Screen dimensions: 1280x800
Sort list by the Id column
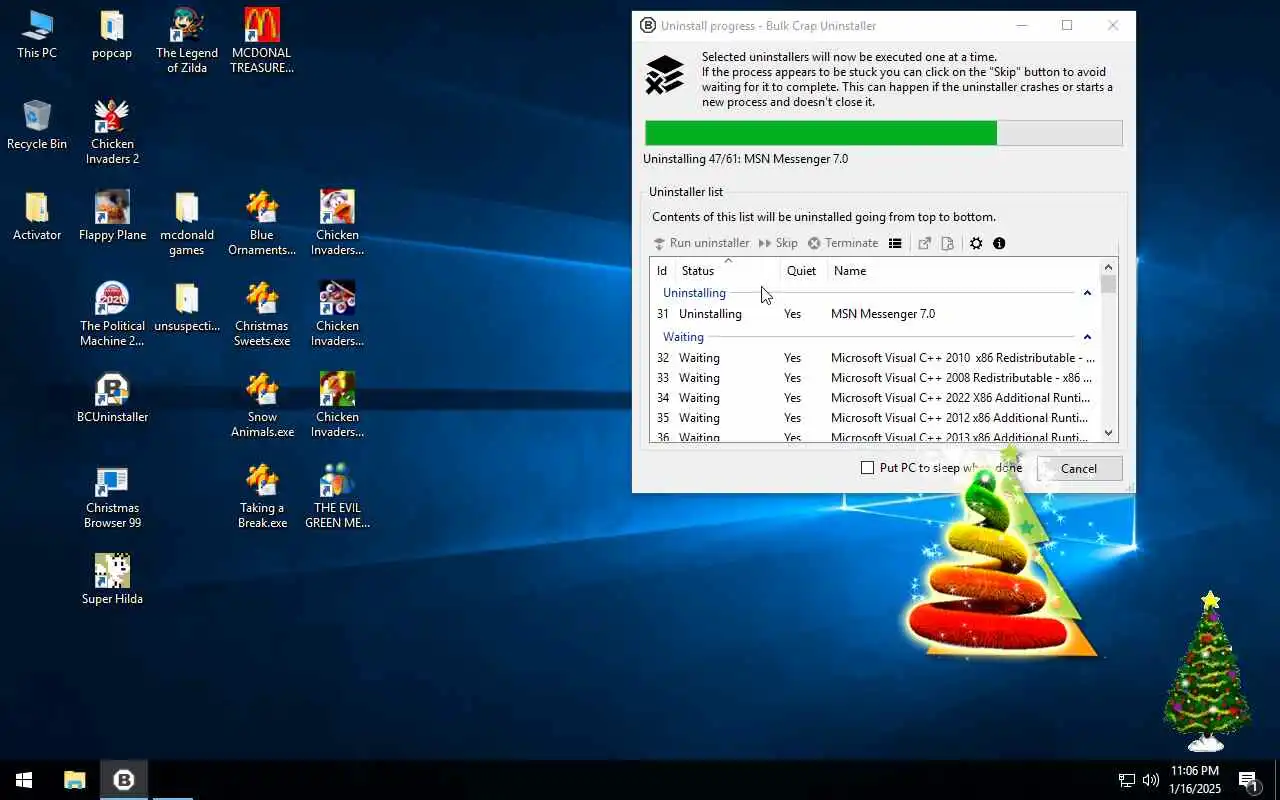coord(662,271)
